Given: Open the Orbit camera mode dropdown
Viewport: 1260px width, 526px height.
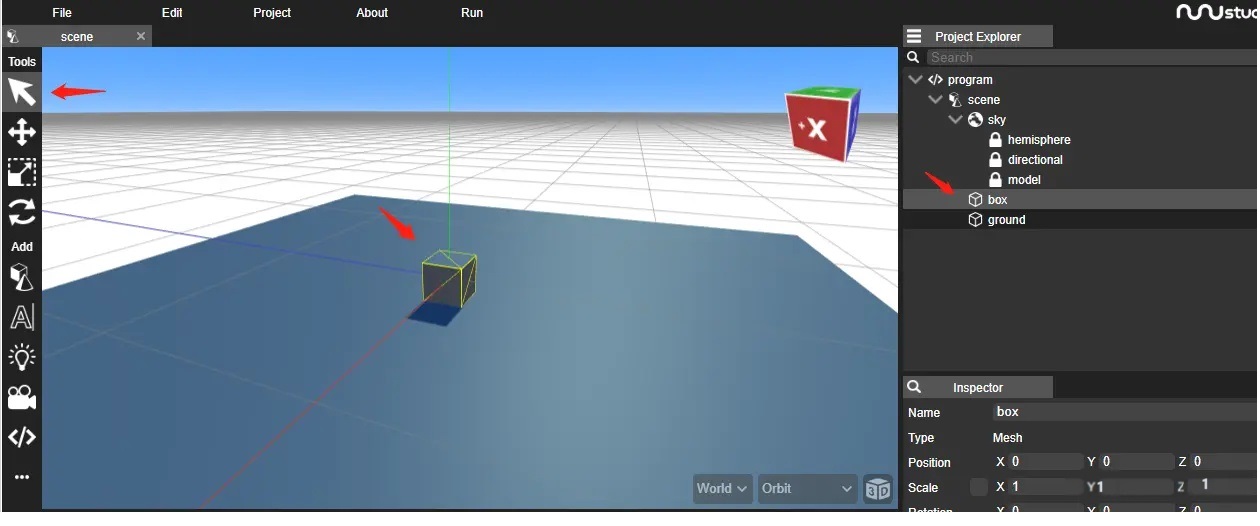Looking at the screenshot, I should 807,489.
